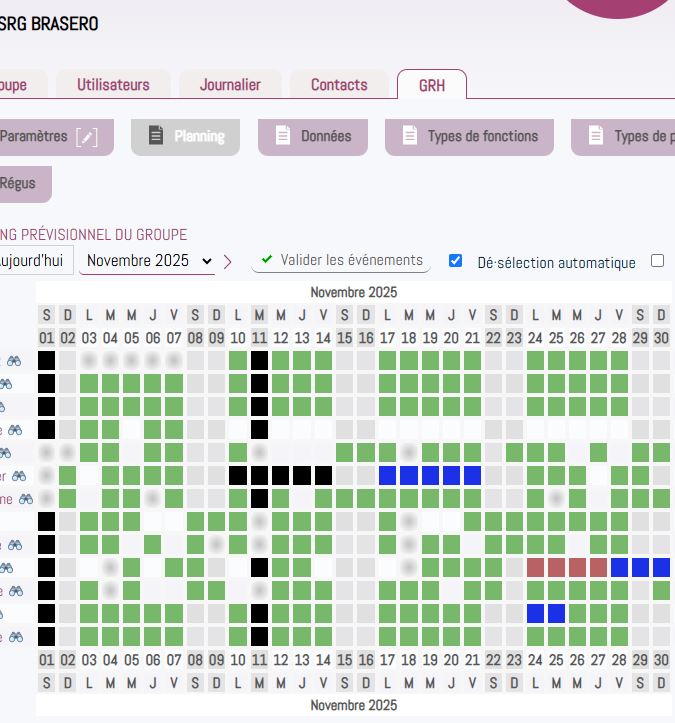Click the document icon on Données button
This screenshot has width=675, height=723.
click(283, 136)
